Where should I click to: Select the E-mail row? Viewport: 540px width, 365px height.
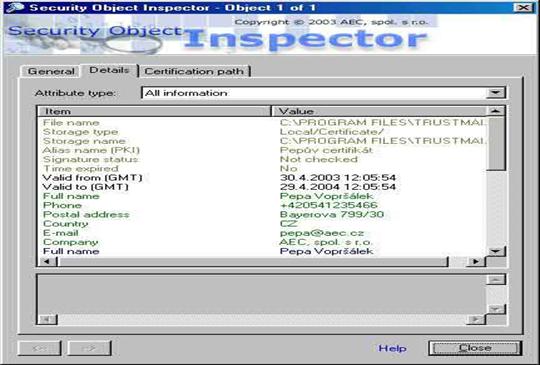tap(262, 233)
